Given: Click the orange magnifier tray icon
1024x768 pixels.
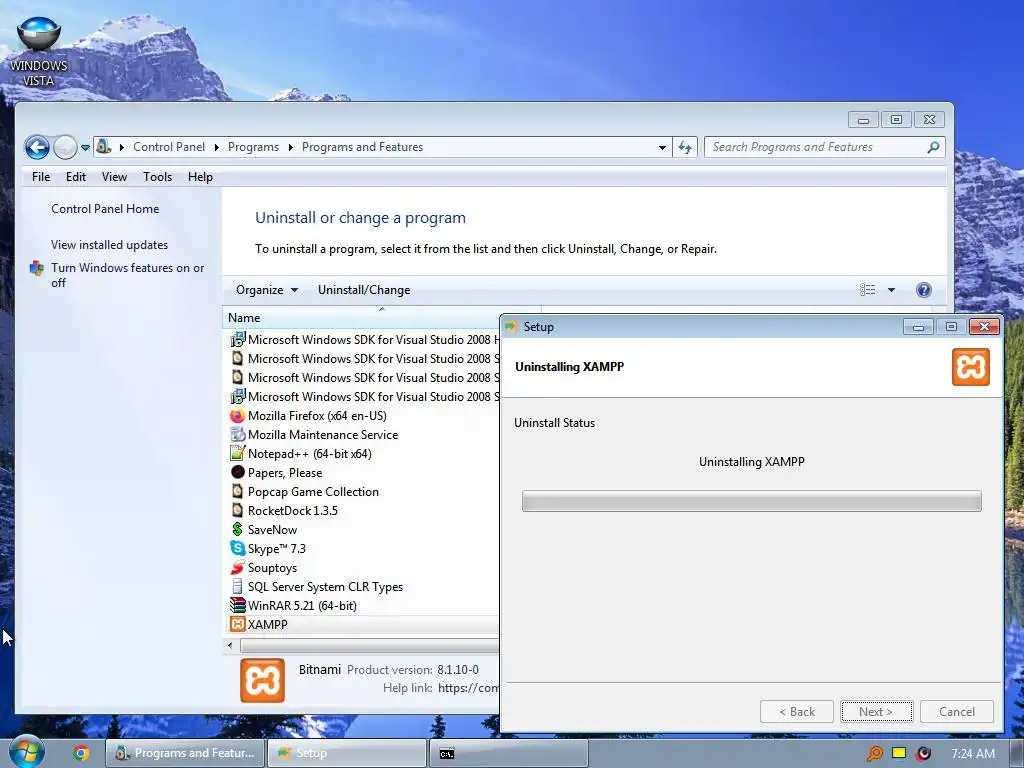Looking at the screenshot, I should pyautogui.click(x=874, y=754).
